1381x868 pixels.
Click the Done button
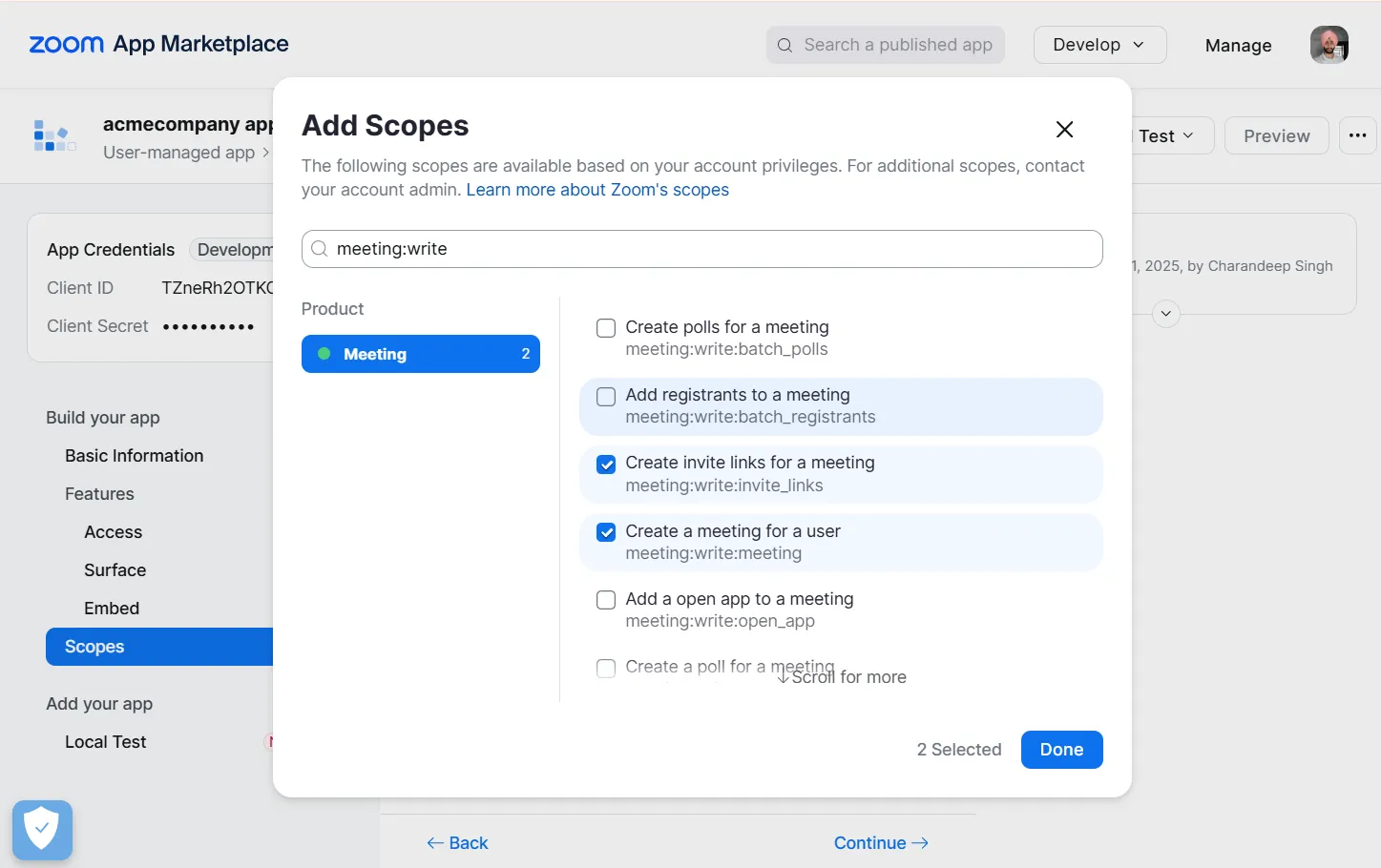tap(1061, 750)
